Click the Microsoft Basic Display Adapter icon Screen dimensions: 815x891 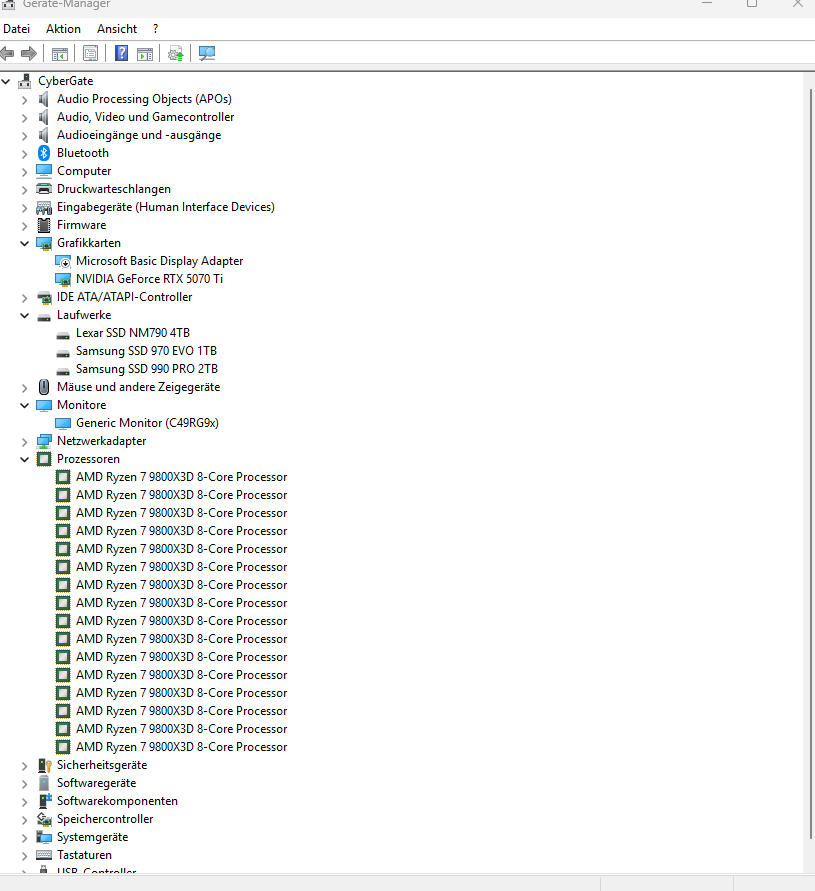tap(63, 261)
